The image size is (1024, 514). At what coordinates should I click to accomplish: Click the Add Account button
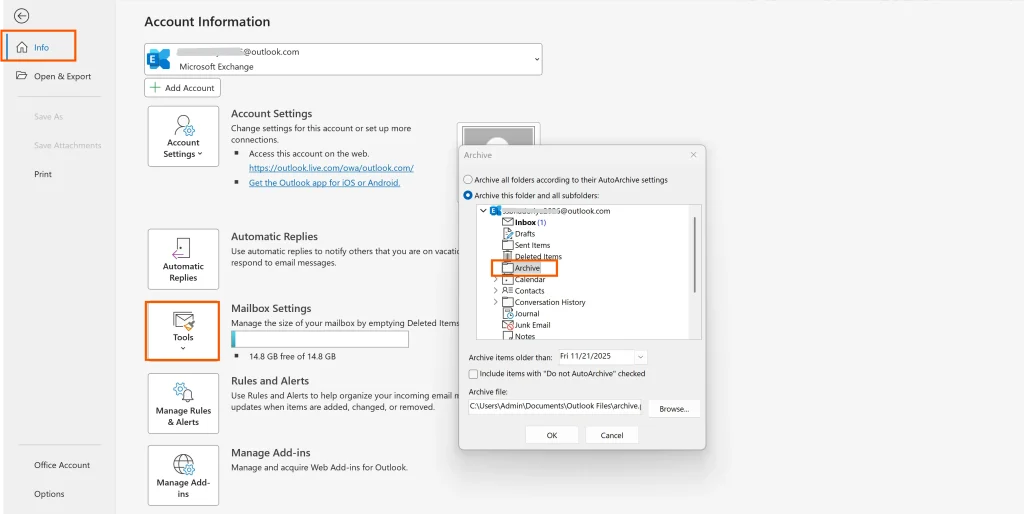(183, 88)
